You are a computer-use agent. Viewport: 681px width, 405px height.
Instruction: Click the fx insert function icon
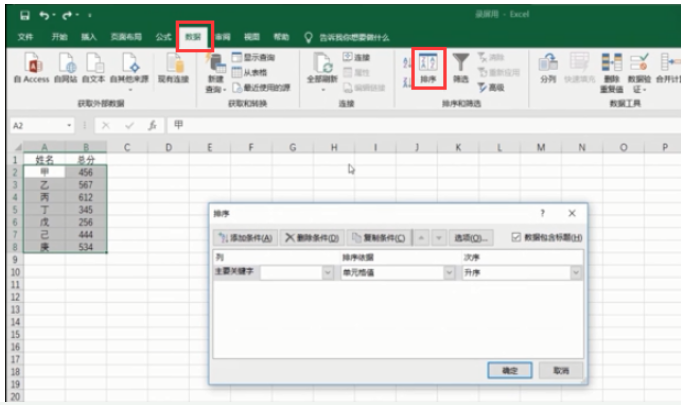point(152,125)
